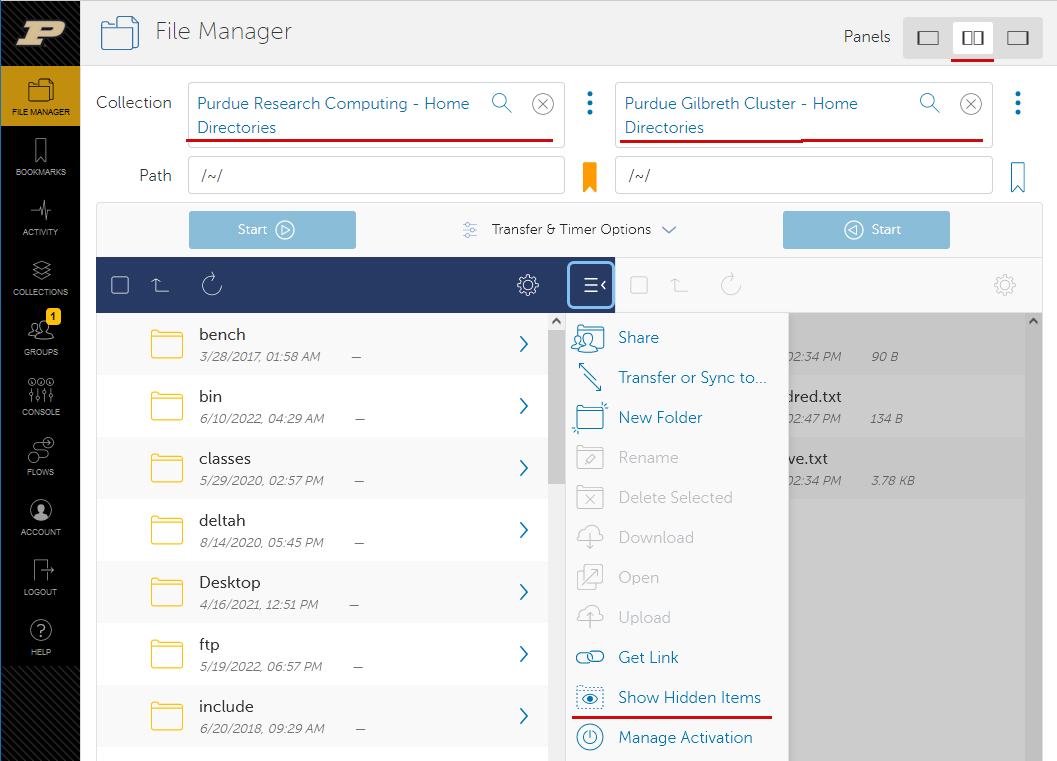Click the left Path input field
Image resolution: width=1057 pixels, height=761 pixels.
coord(376,175)
